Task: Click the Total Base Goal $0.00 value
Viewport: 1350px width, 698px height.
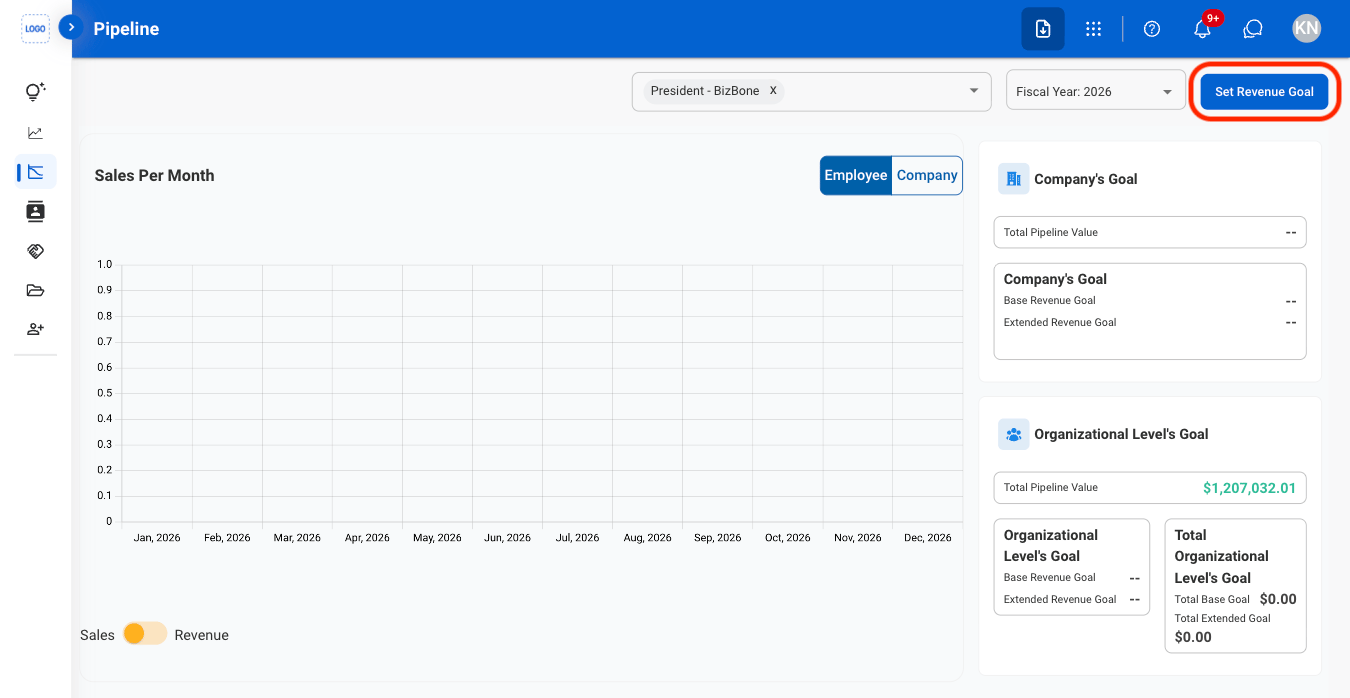Action: (1278, 599)
